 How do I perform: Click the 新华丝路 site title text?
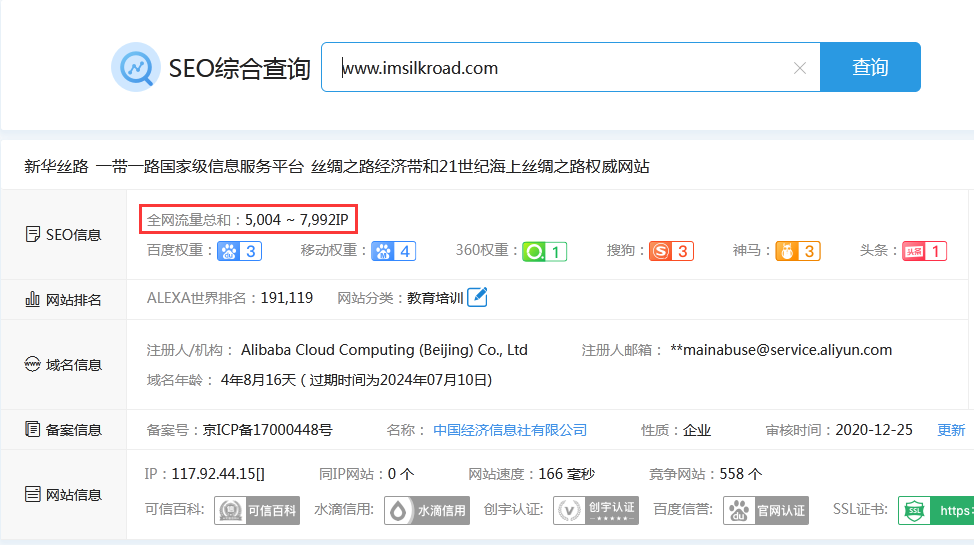click(x=57, y=167)
